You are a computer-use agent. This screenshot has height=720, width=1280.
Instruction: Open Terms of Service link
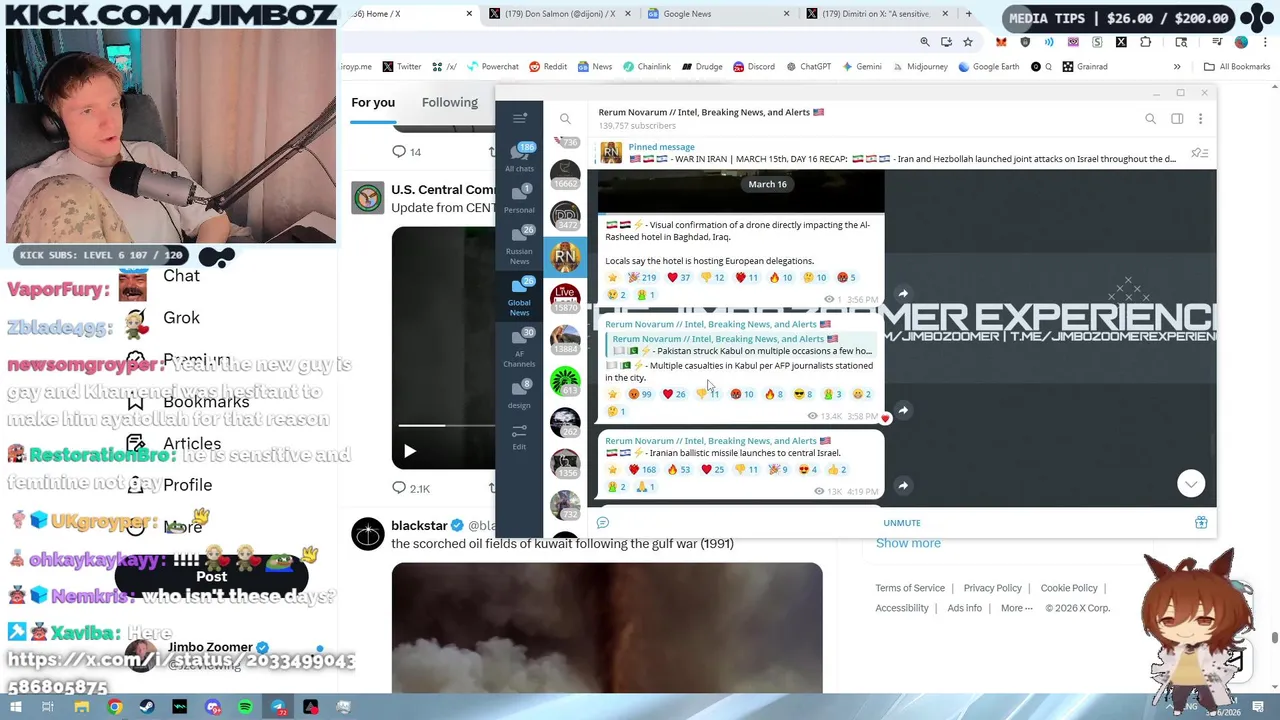click(910, 588)
